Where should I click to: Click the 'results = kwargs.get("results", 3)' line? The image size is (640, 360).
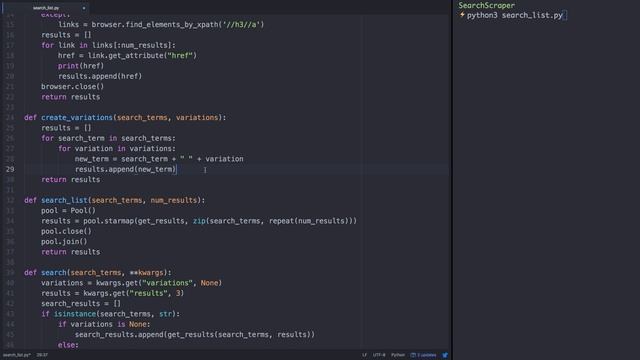(x=113, y=293)
